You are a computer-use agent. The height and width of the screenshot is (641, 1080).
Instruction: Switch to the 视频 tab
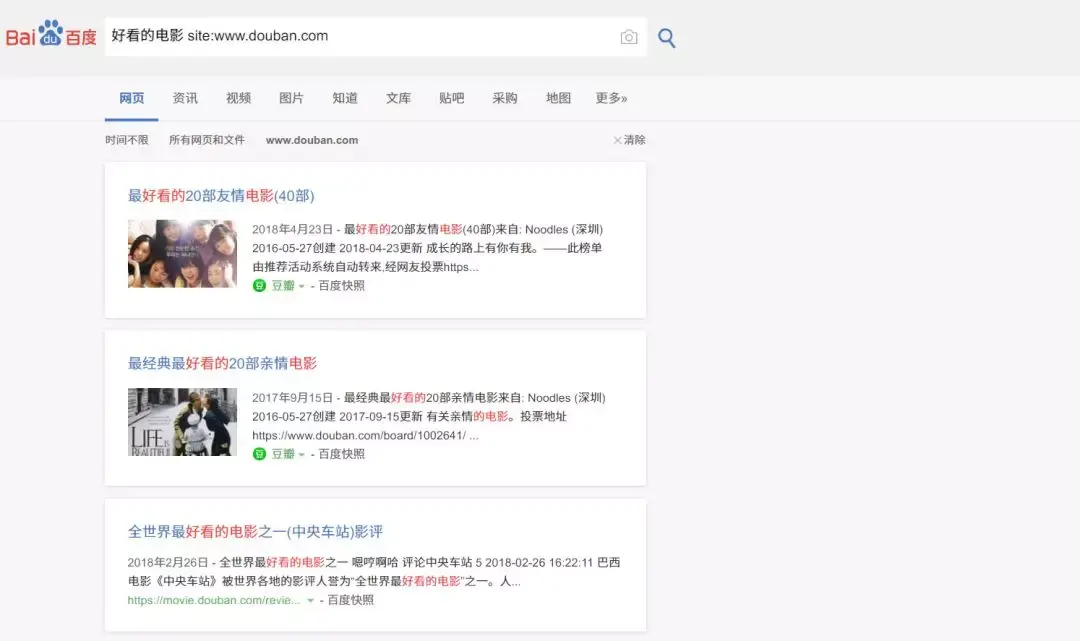(238, 98)
